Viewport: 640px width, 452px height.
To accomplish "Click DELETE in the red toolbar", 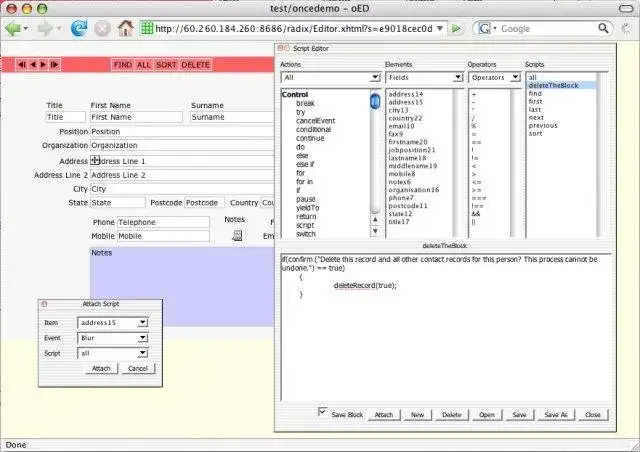I will [196, 65].
